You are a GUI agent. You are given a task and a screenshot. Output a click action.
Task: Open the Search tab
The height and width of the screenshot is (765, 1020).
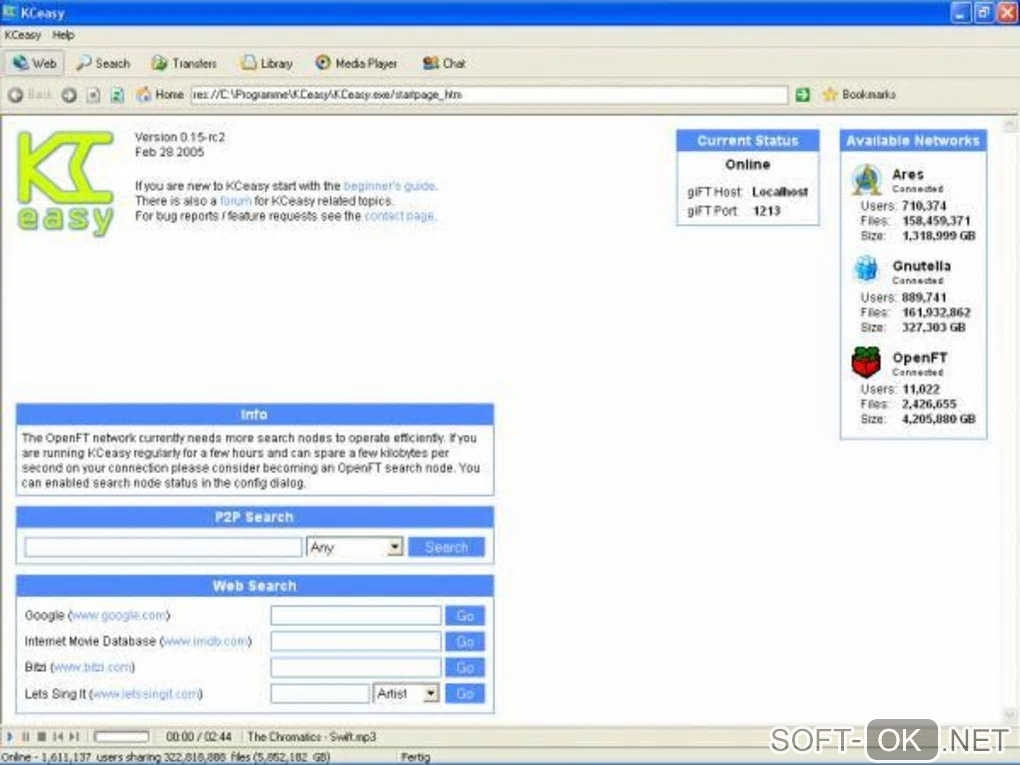pos(103,64)
